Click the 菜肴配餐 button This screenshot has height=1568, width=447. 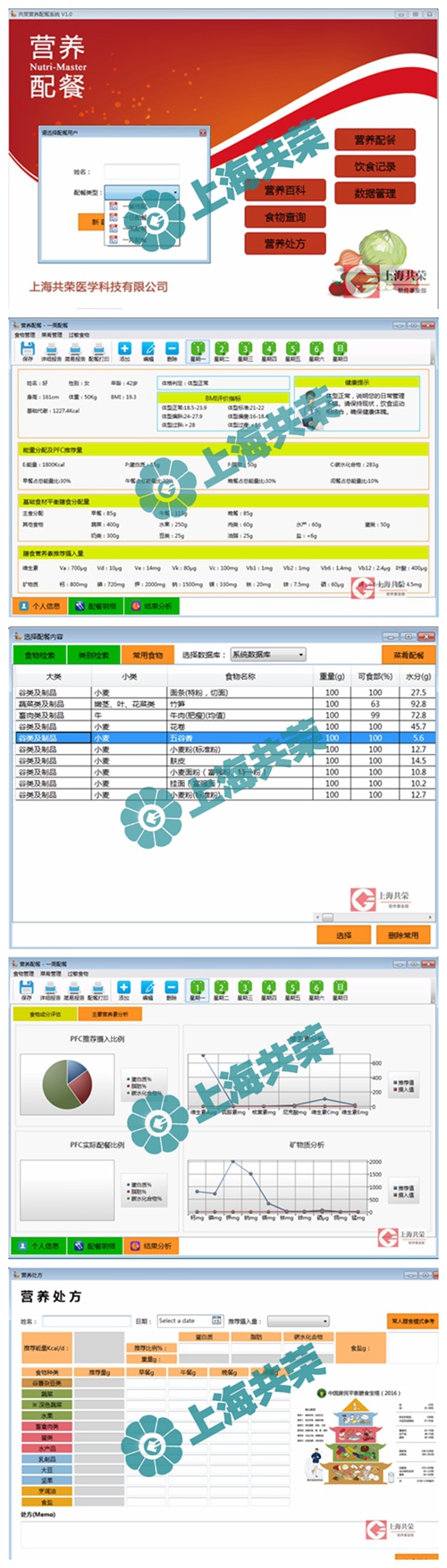tap(408, 655)
